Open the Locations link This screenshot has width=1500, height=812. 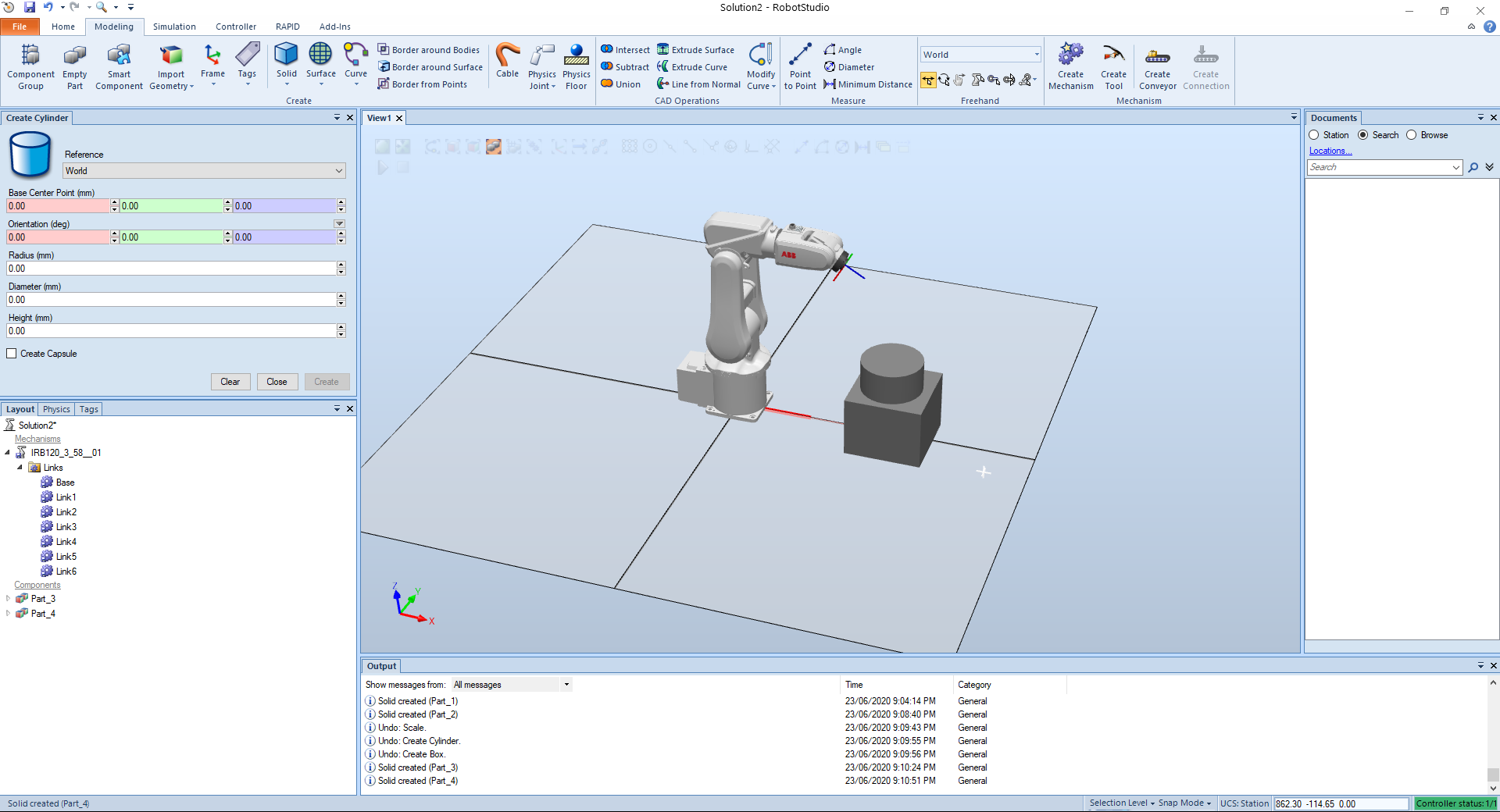click(x=1330, y=151)
